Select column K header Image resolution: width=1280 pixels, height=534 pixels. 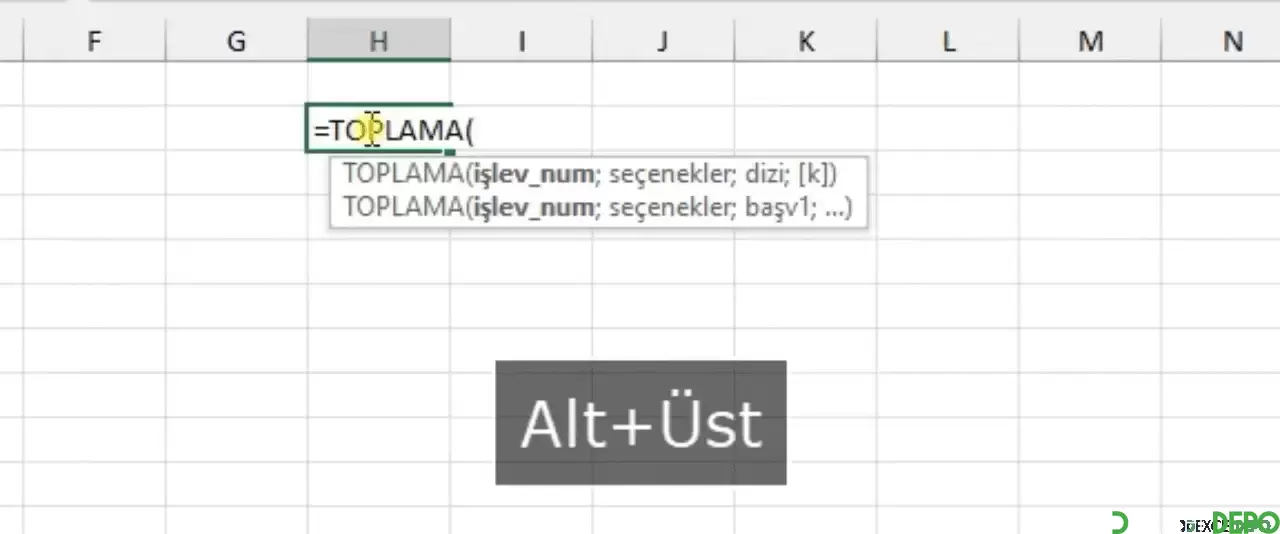pyautogui.click(x=806, y=41)
